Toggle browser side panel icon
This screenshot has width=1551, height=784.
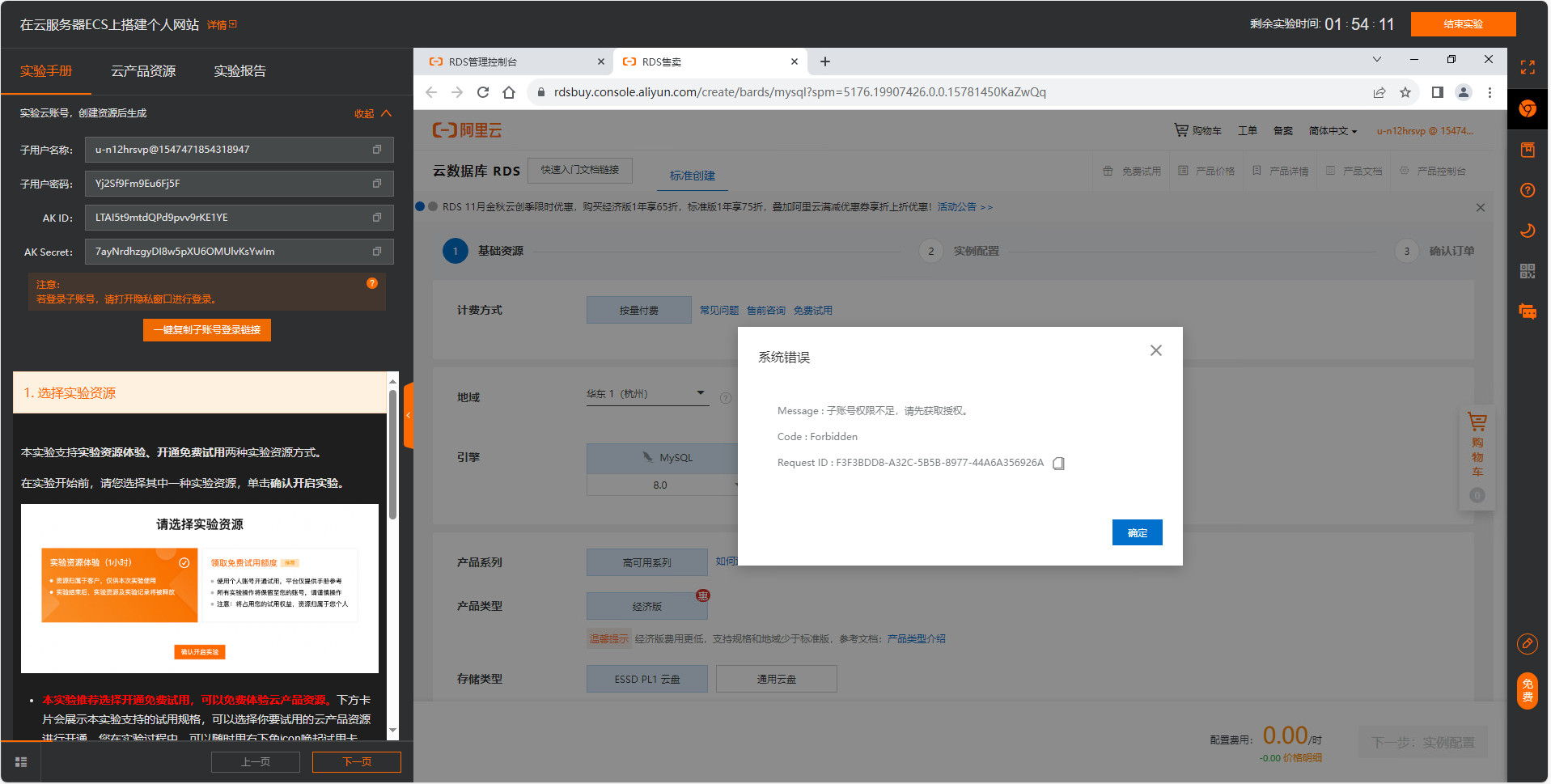(1438, 92)
